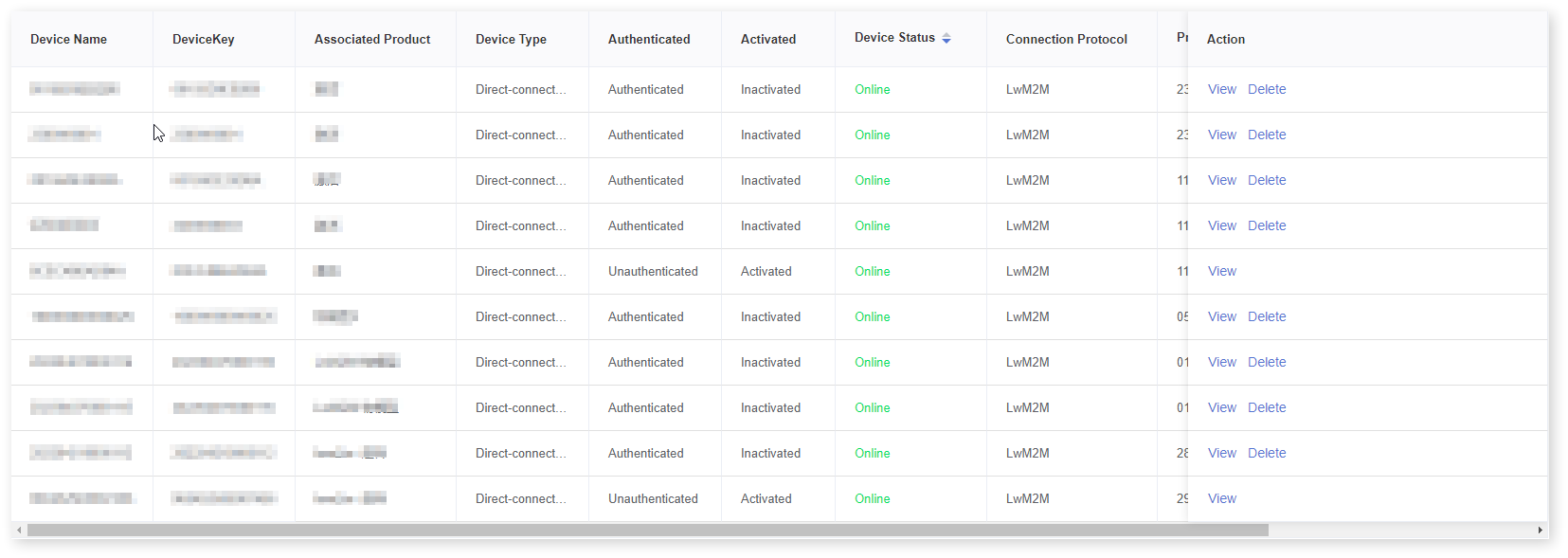1568x558 pixels.
Task: Click the horizontal scrollbar thumb
Action: tap(647, 531)
